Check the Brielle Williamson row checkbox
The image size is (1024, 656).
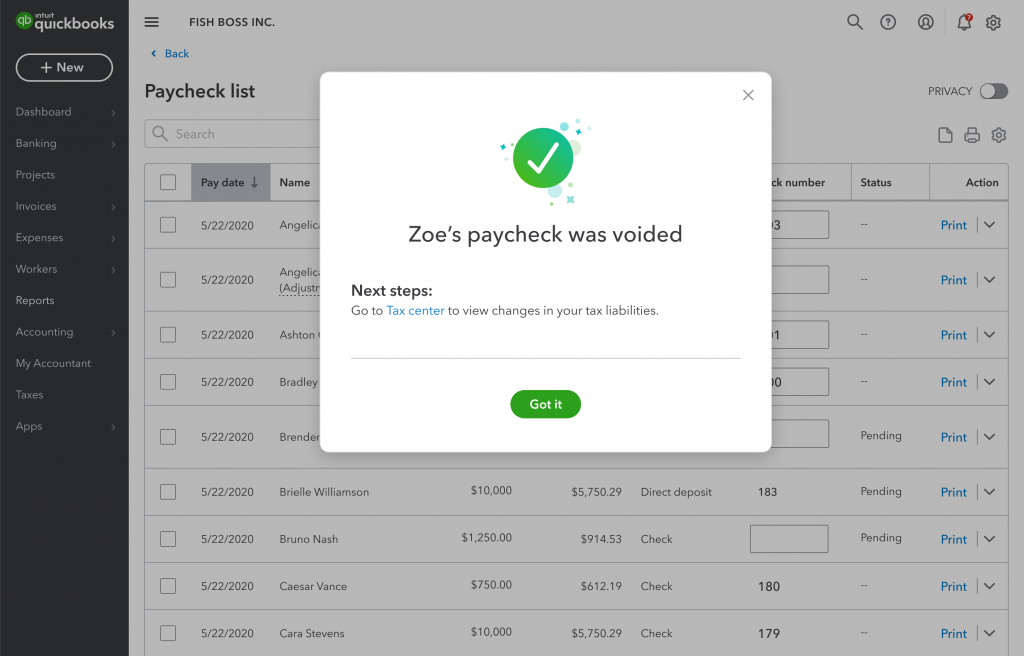pos(168,492)
